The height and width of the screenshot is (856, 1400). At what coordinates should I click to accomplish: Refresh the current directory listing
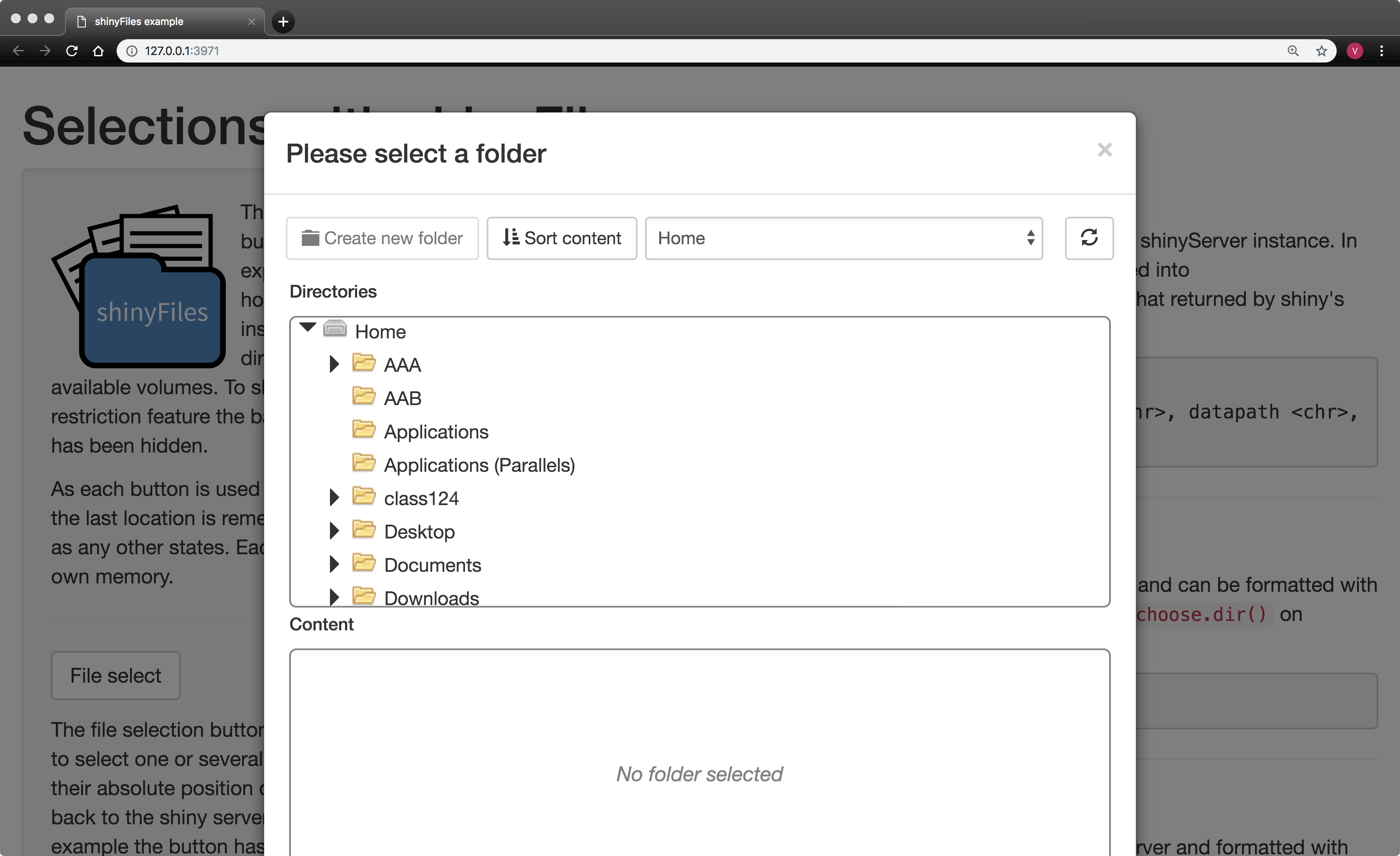pos(1089,238)
